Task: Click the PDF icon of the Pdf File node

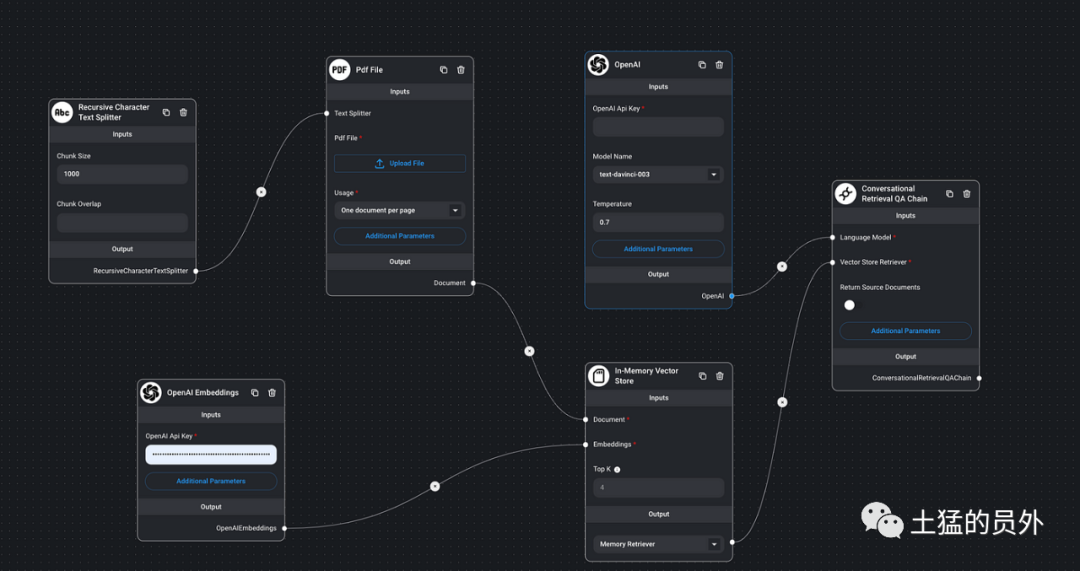Action: click(340, 70)
